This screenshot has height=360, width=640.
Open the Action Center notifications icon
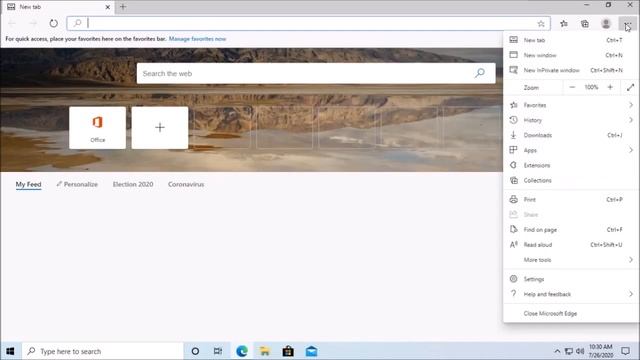[x=625, y=351]
